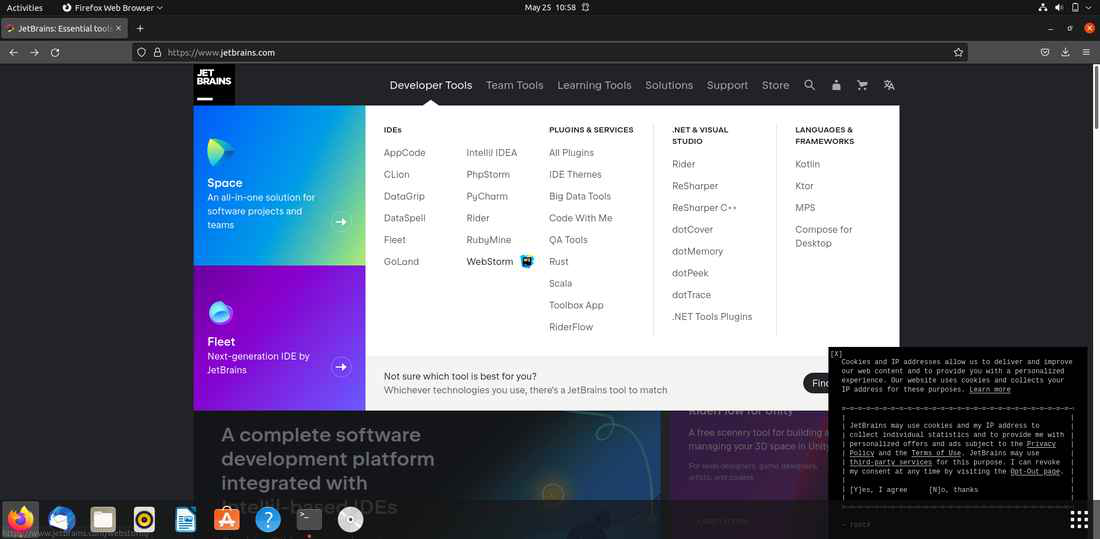Open Firefox Pocket save icon
The width and height of the screenshot is (1100, 539).
[x=1045, y=53]
